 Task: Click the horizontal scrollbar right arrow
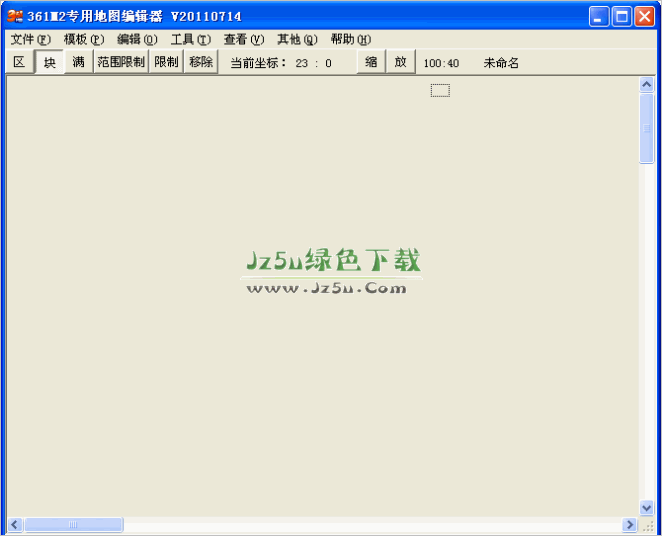point(629,525)
